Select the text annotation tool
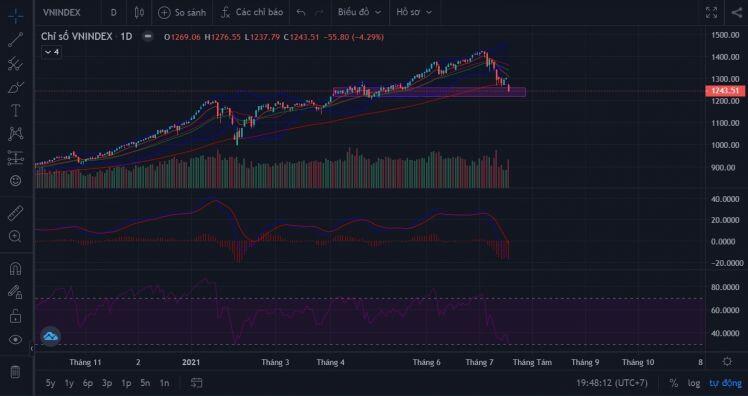 (15, 111)
